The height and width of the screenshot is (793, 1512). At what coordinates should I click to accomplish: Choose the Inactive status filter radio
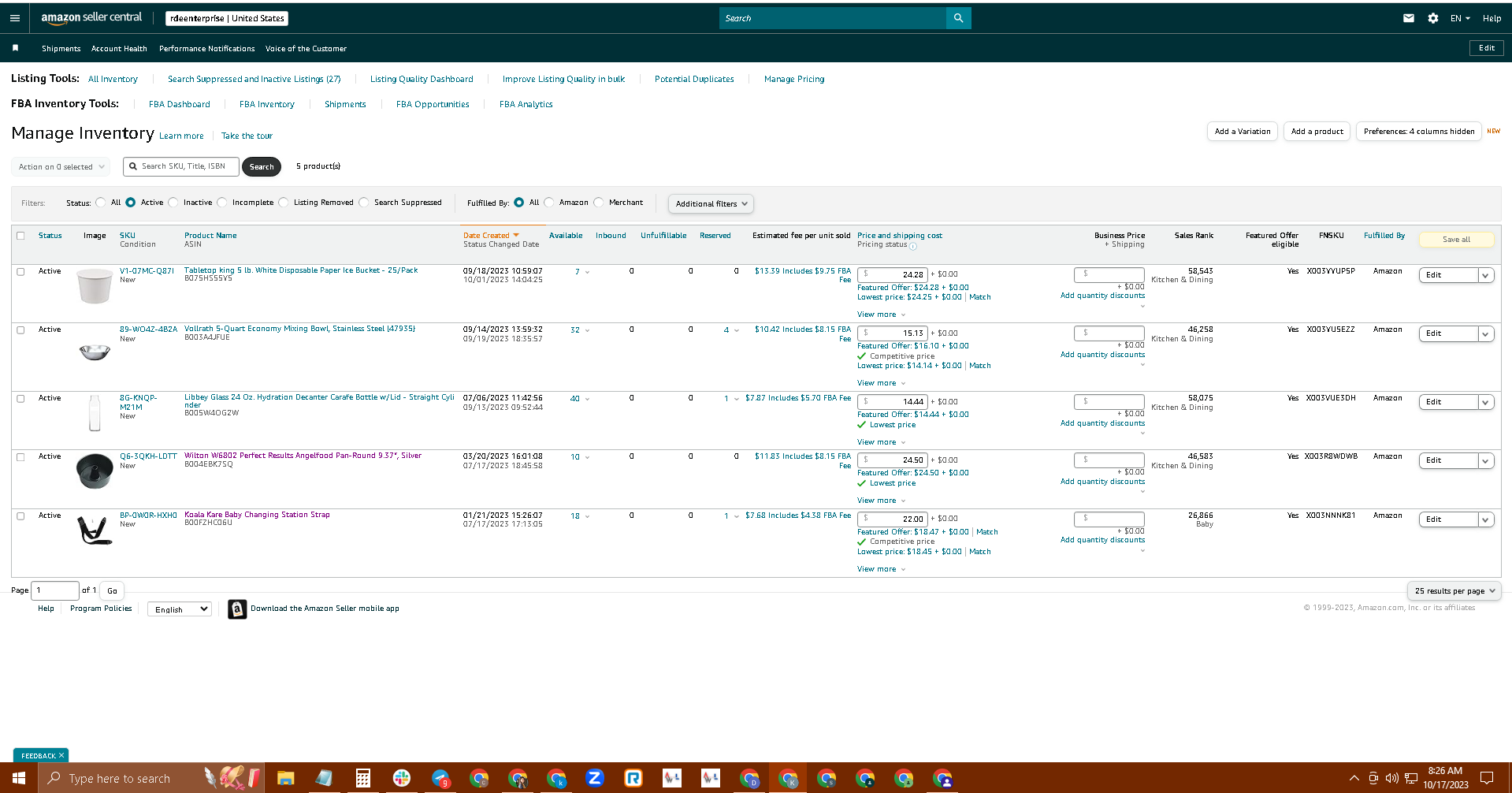[x=173, y=203]
